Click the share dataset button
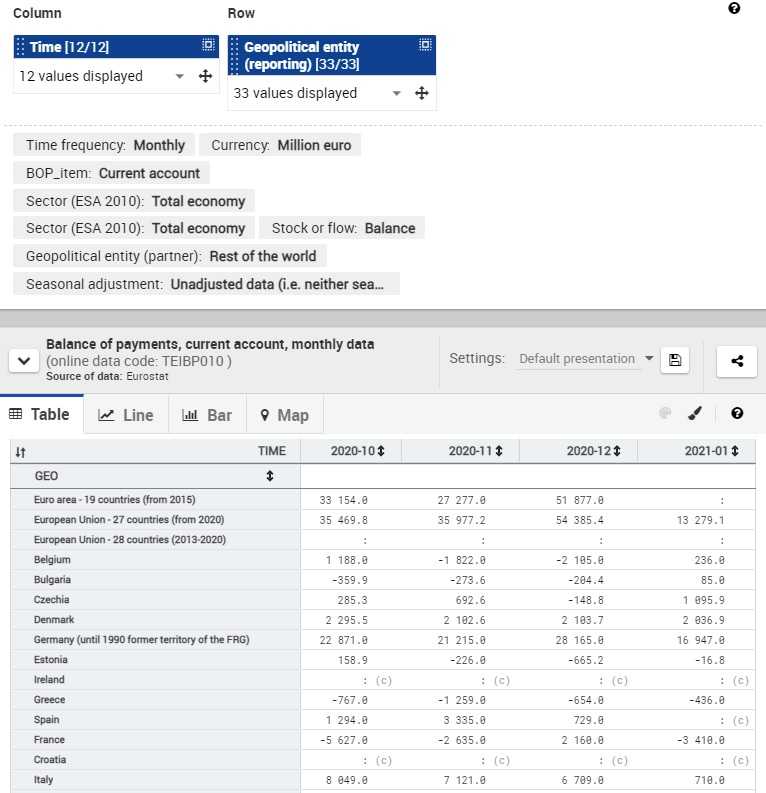The image size is (766, 793). point(737,361)
